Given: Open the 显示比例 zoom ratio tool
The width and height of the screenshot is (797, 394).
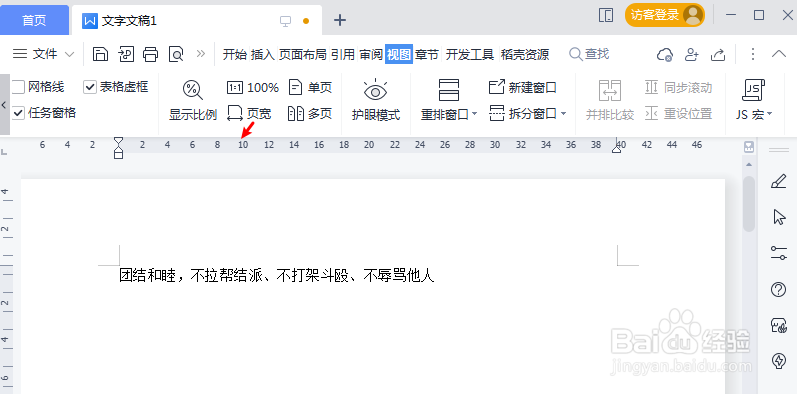Looking at the screenshot, I should pos(193,101).
